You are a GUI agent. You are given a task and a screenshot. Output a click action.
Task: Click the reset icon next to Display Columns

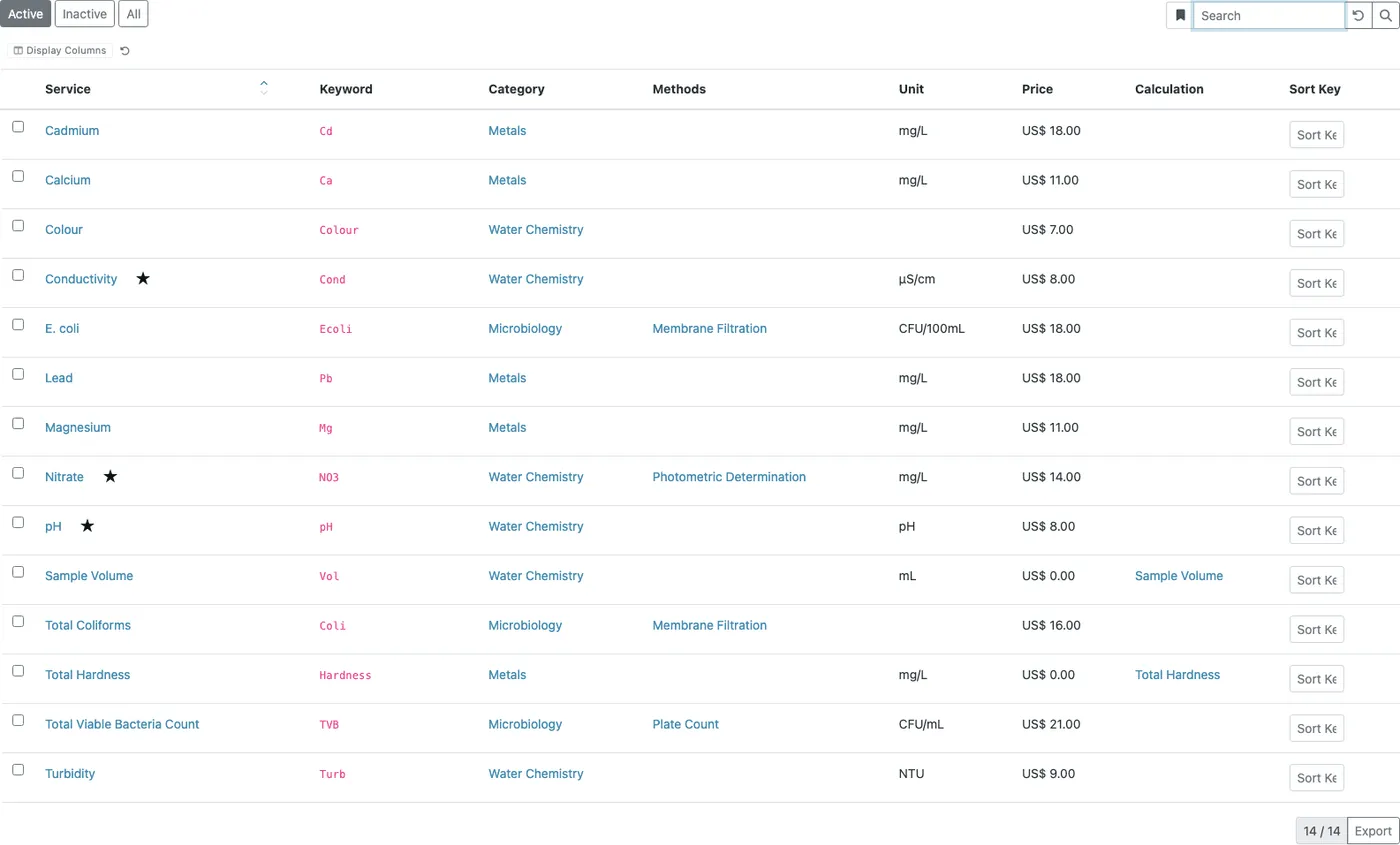tap(124, 50)
